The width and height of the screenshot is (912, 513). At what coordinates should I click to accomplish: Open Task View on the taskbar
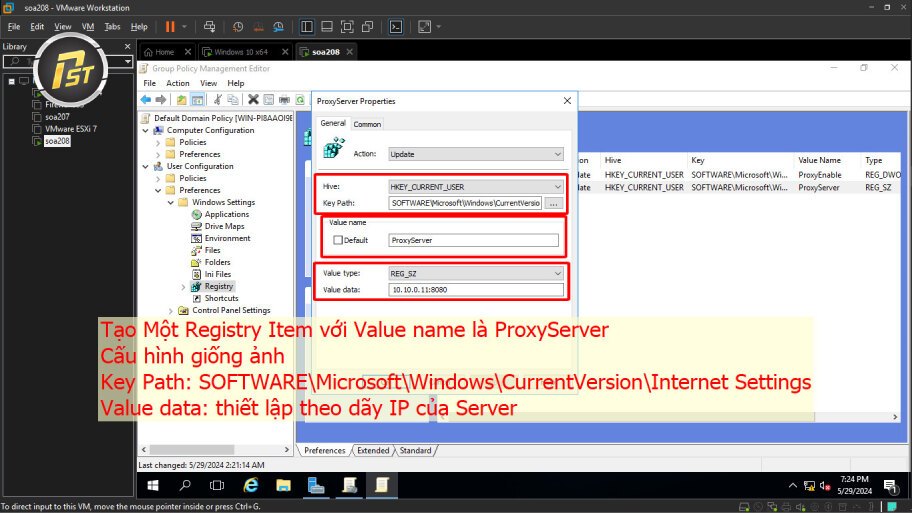point(217,485)
